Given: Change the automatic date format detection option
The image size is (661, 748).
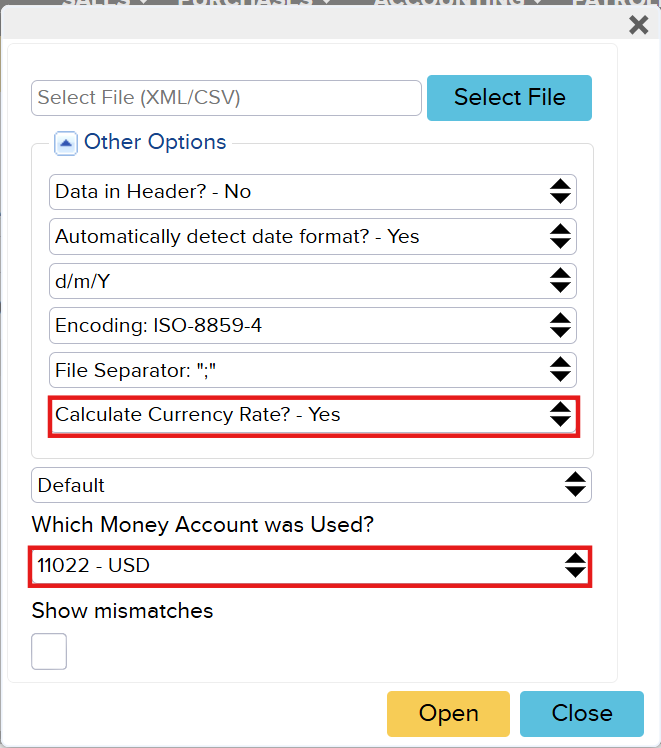Looking at the screenshot, I should click(312, 237).
